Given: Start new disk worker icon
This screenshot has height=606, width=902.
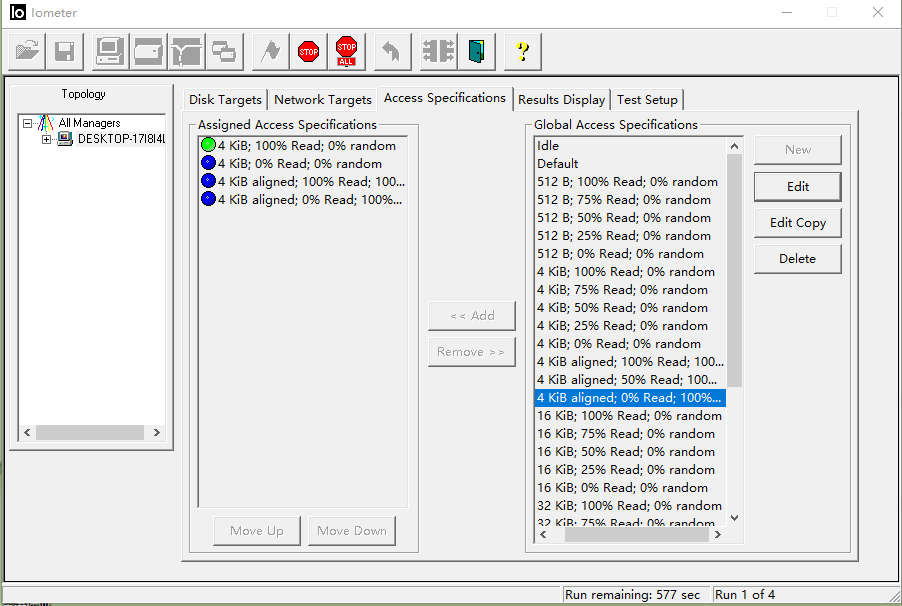Looking at the screenshot, I should [x=148, y=51].
